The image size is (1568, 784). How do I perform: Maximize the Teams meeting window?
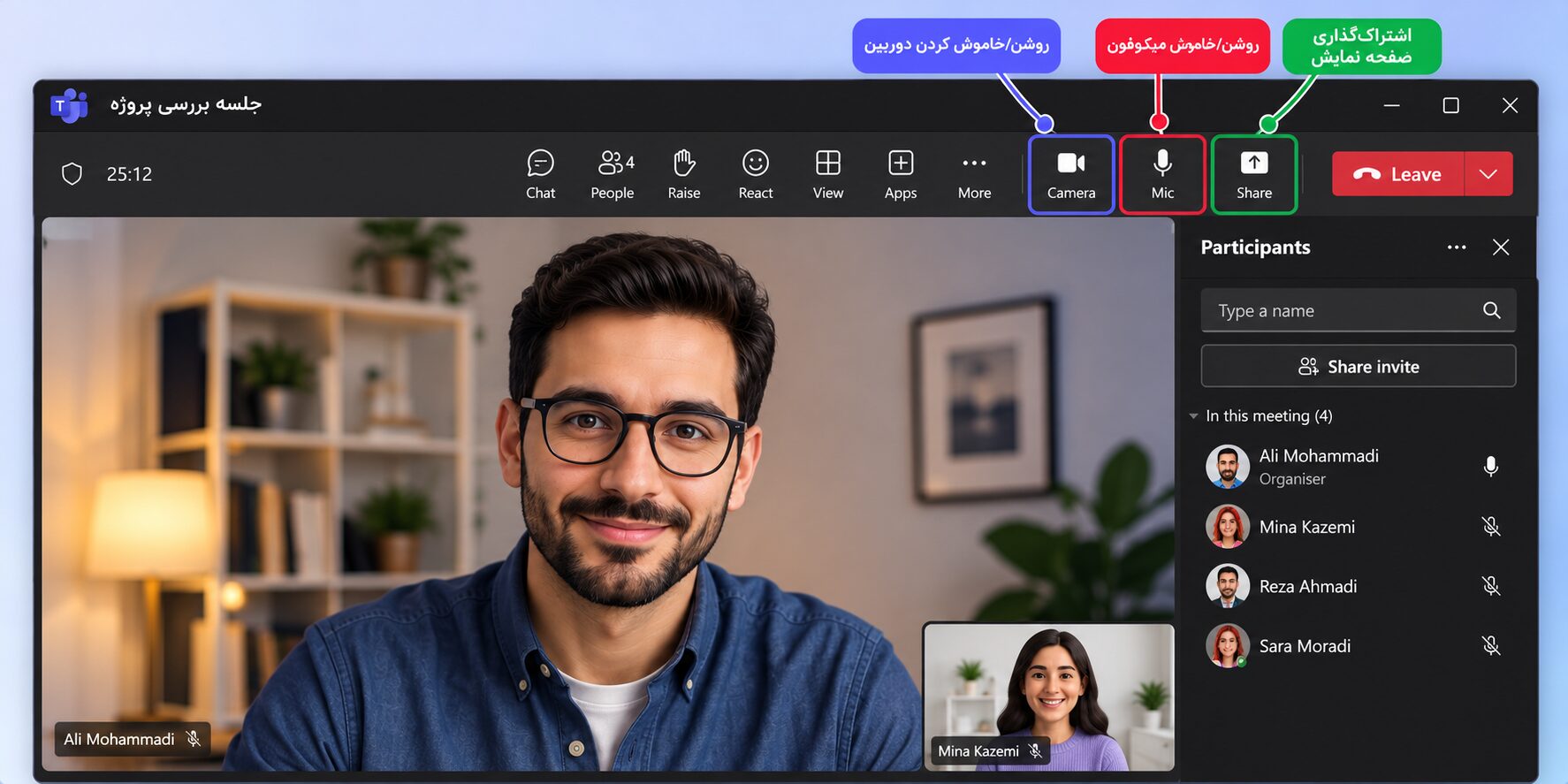coord(1450,105)
